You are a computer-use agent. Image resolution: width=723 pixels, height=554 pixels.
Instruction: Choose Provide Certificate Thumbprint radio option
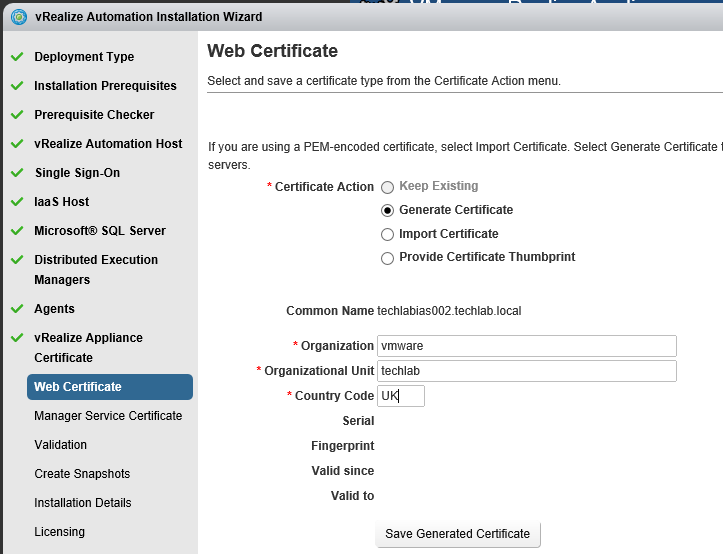point(387,258)
